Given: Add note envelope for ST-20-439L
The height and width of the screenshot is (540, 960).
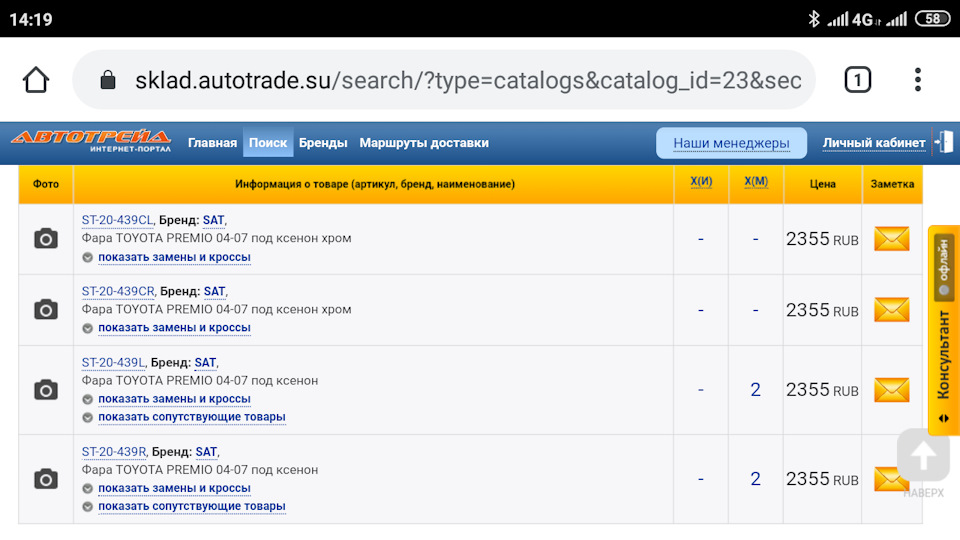Looking at the screenshot, I should coord(891,390).
